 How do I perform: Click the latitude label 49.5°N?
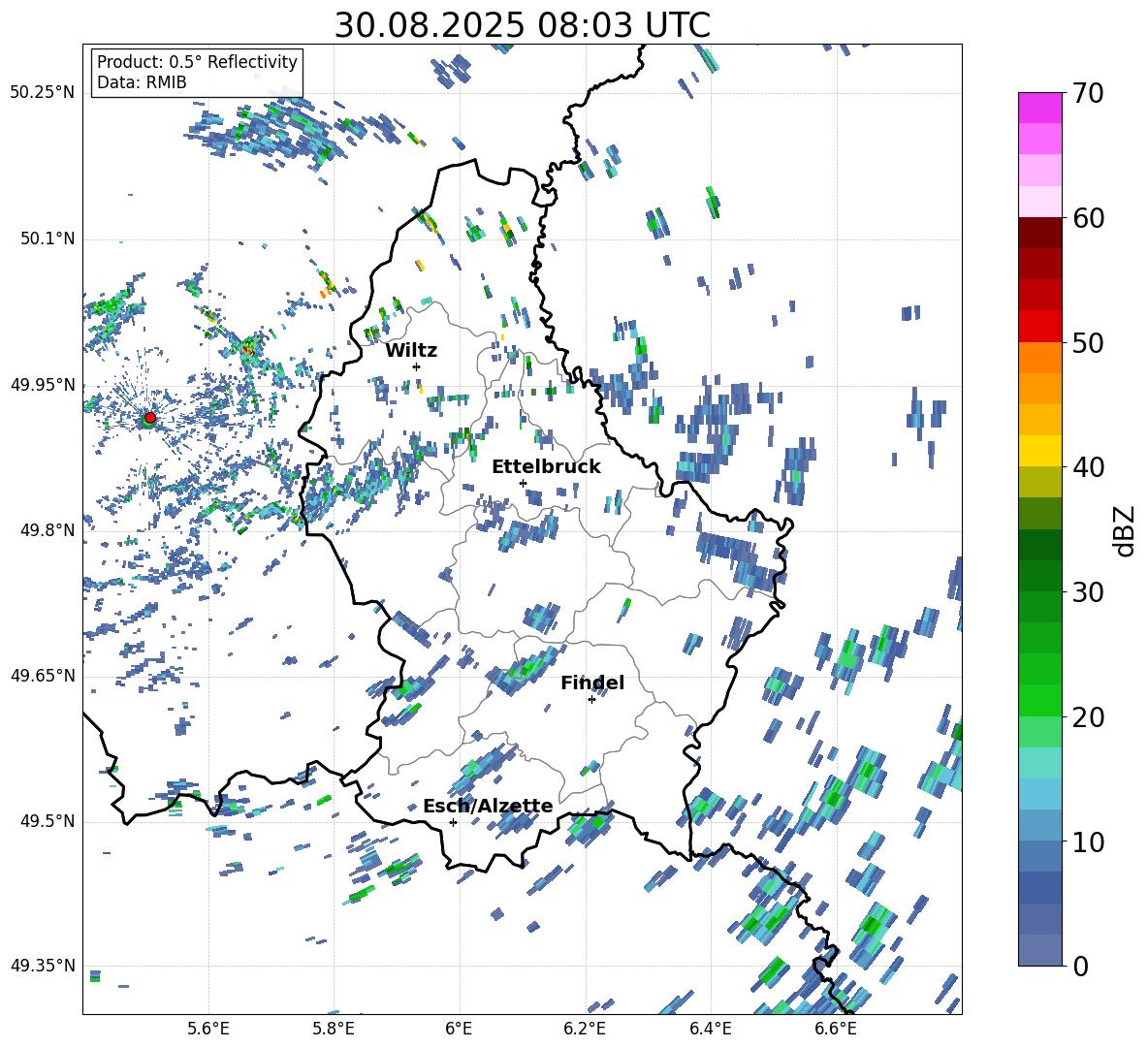48,821
